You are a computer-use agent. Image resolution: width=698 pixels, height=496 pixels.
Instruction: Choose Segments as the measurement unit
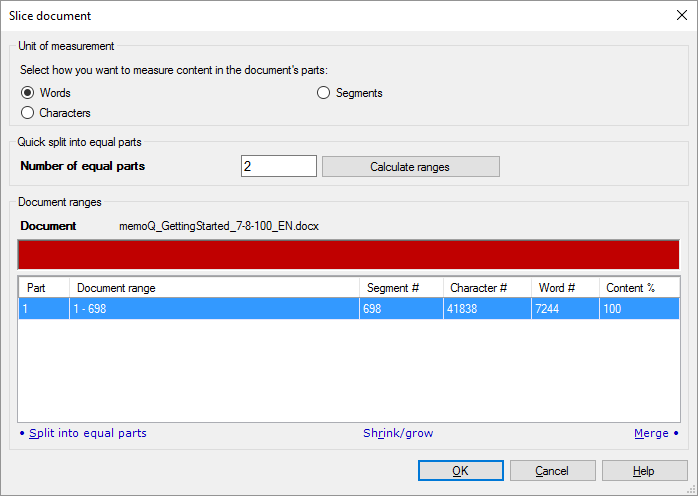[x=324, y=93]
